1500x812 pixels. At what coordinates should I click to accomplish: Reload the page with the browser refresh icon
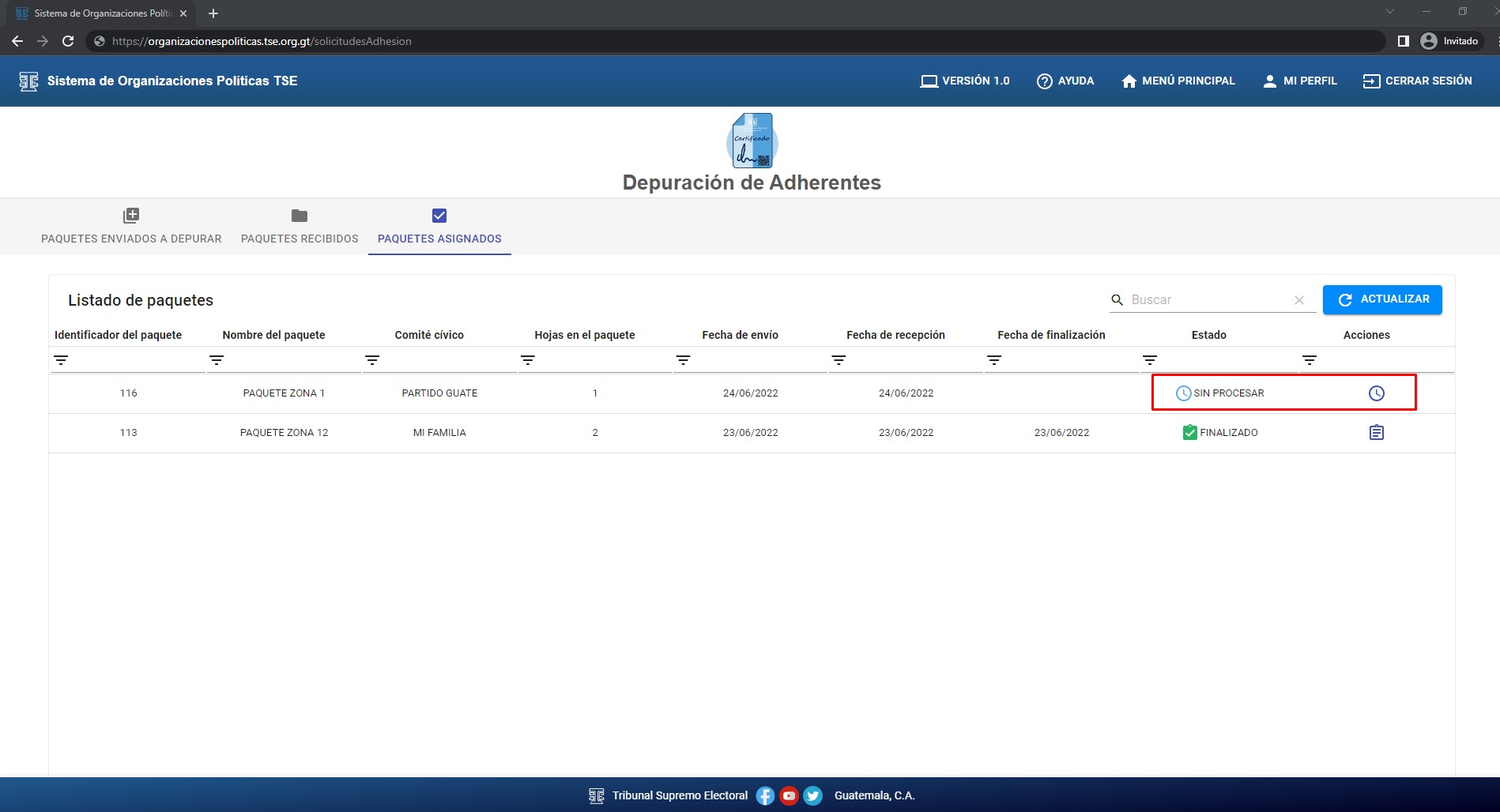coord(68,41)
